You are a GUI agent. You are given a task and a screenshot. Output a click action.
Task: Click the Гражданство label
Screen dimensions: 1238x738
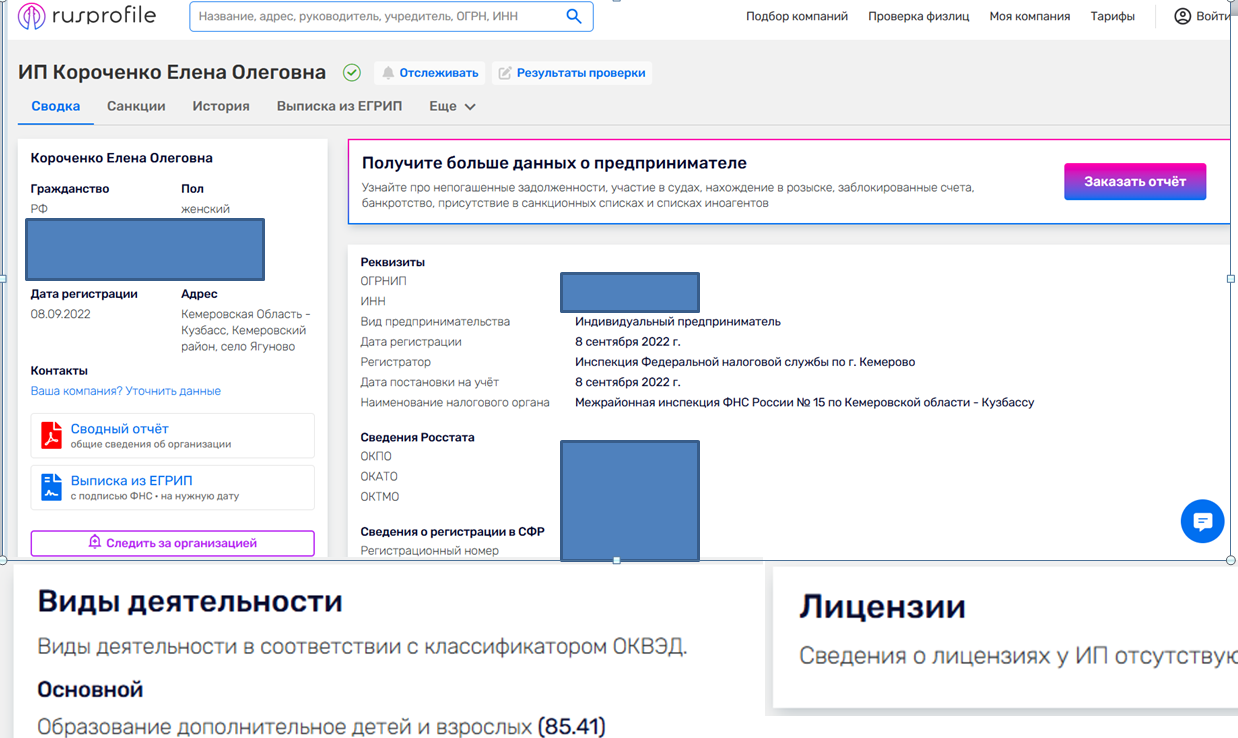70,189
